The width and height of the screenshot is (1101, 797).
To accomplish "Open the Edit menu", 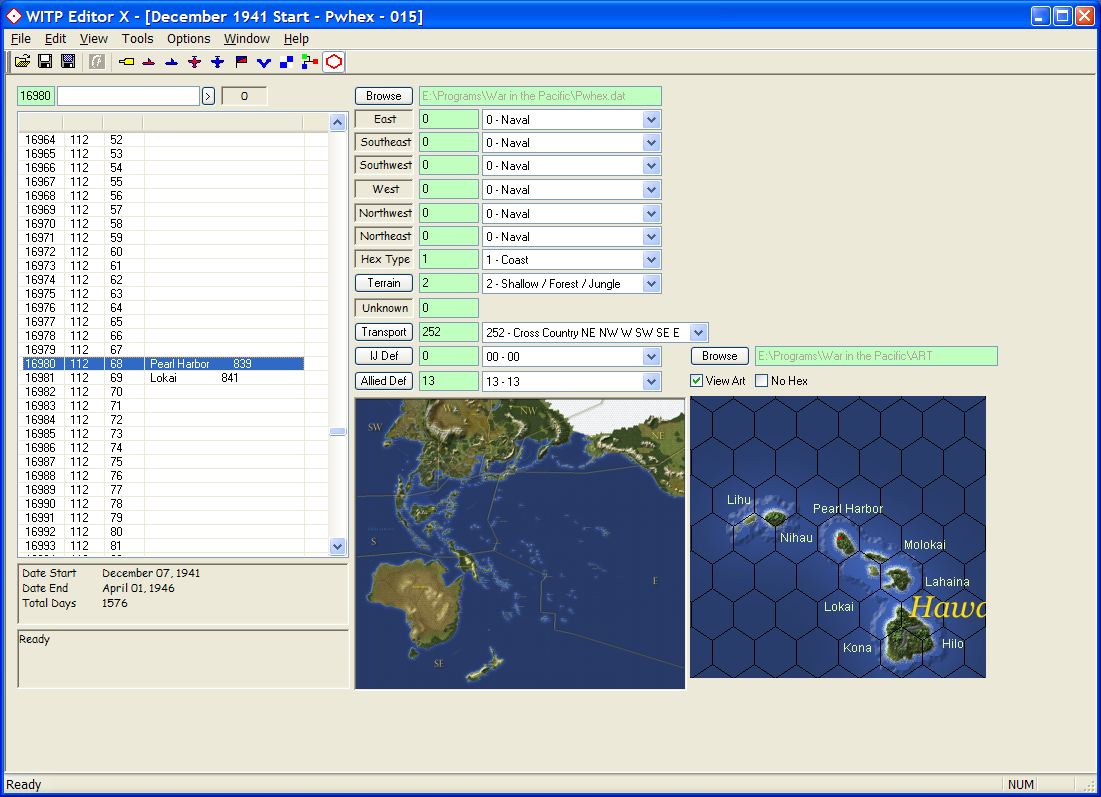I will click(x=55, y=39).
